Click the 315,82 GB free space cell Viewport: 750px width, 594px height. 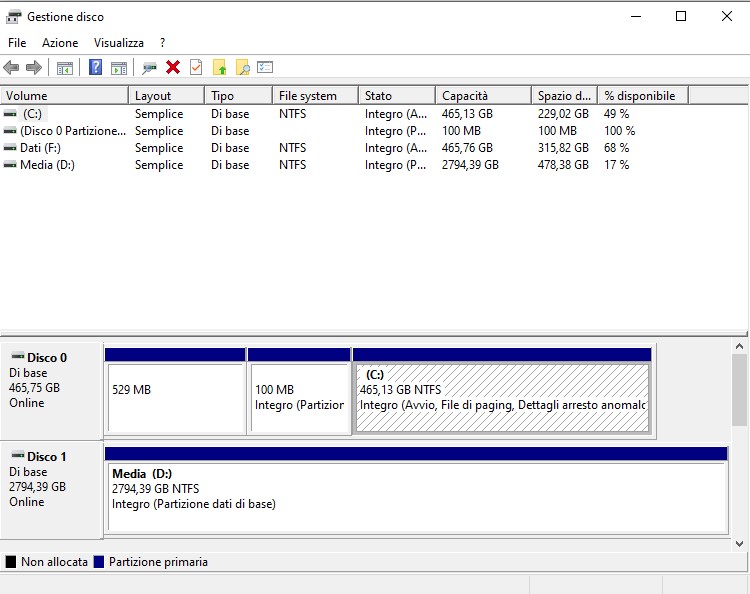tap(563, 148)
